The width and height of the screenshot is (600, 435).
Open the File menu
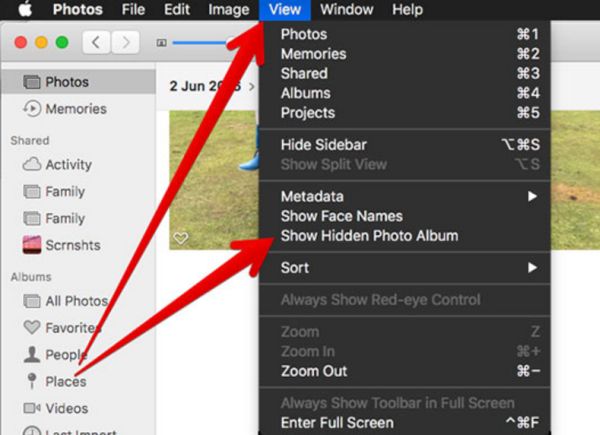click(x=133, y=9)
